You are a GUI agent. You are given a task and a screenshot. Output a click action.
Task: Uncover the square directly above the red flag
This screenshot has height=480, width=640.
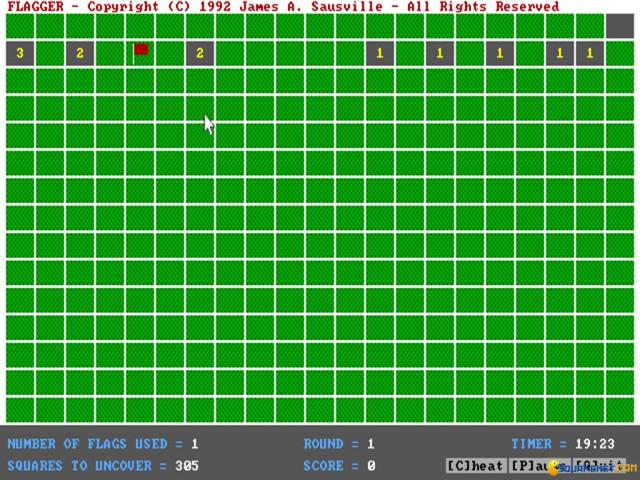pyautogui.click(x=140, y=26)
